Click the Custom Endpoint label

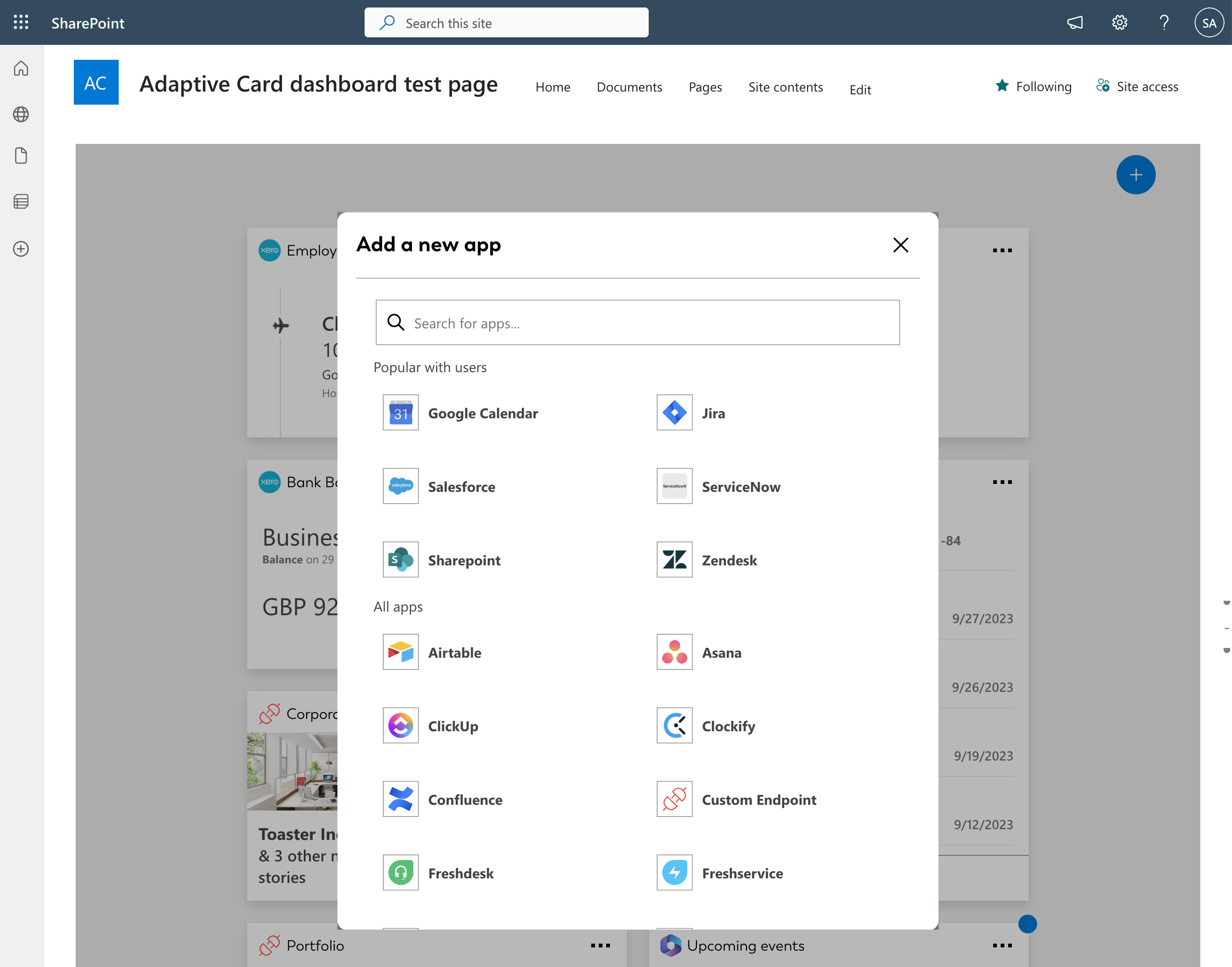(759, 800)
